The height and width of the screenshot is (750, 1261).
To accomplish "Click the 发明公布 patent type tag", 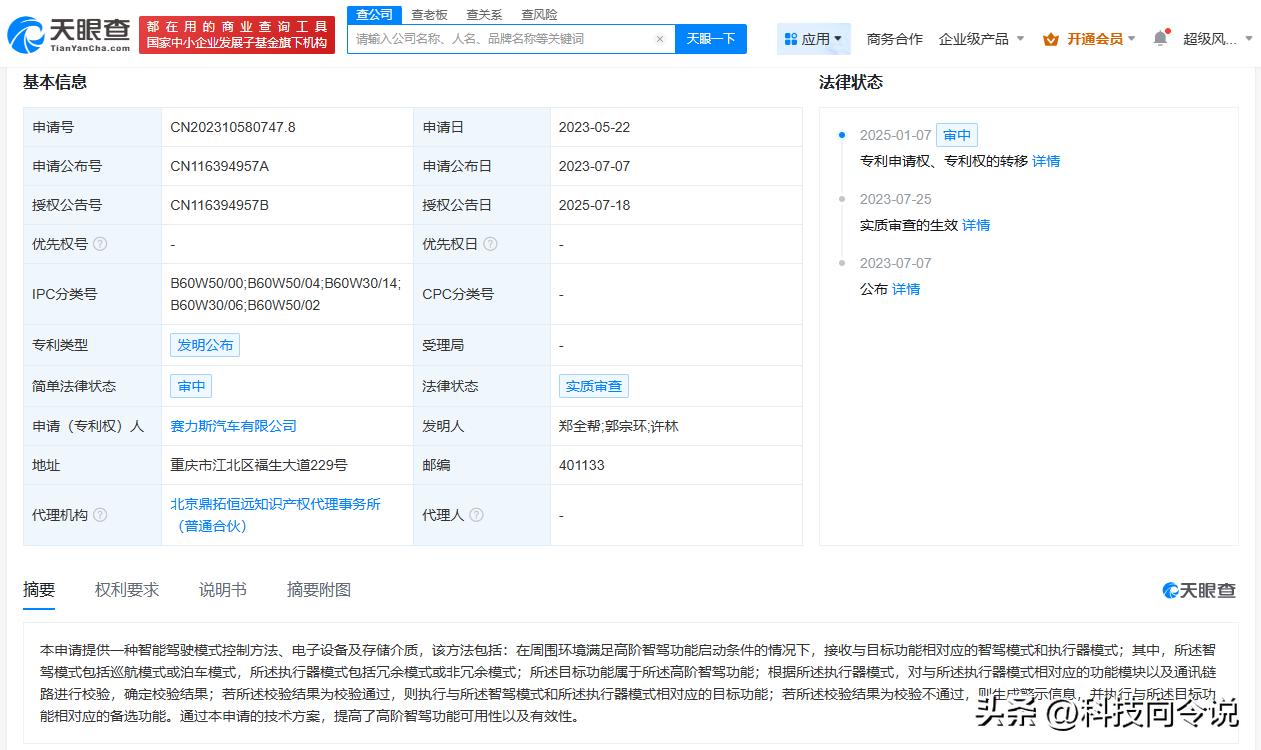I will click(x=205, y=345).
